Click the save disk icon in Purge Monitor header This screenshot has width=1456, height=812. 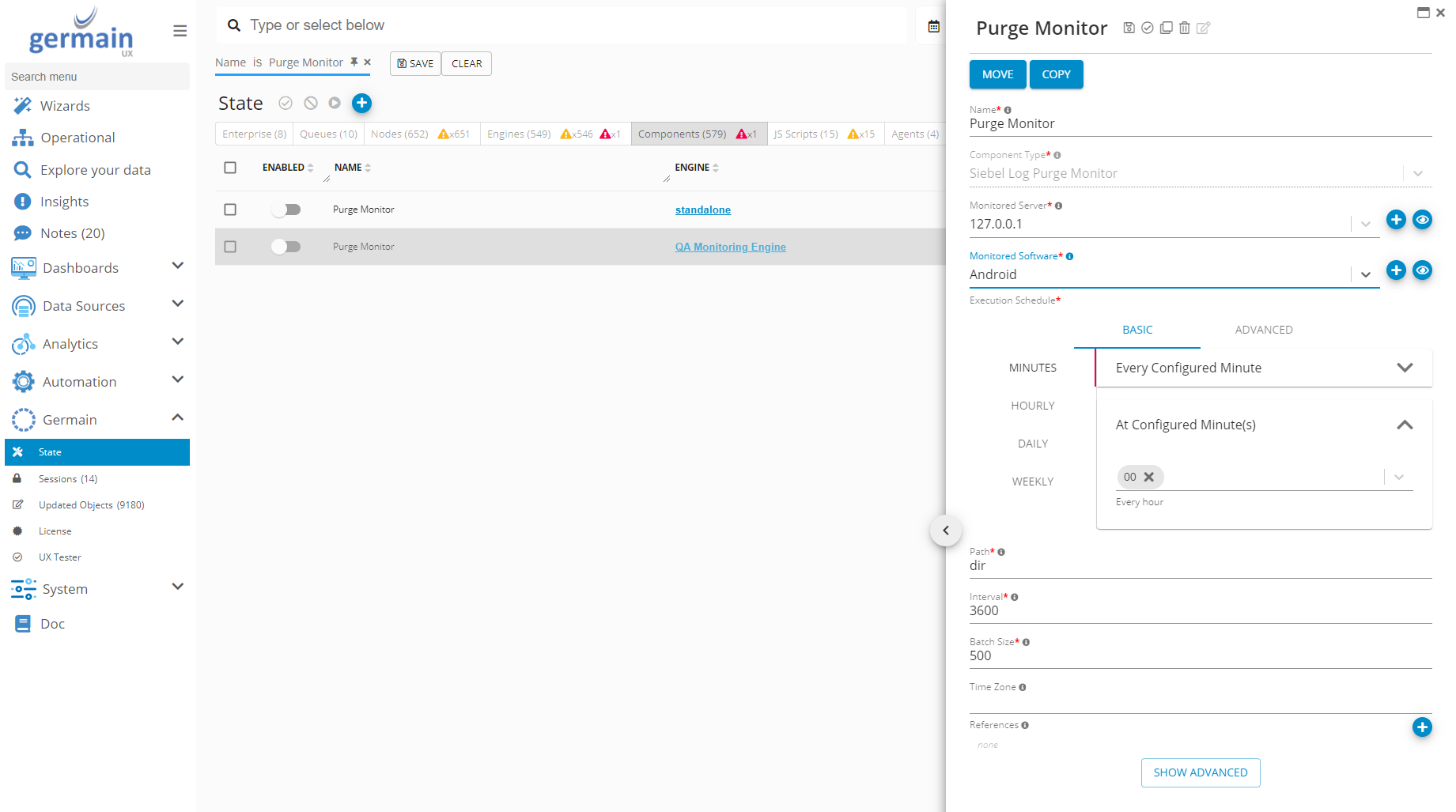1129,28
